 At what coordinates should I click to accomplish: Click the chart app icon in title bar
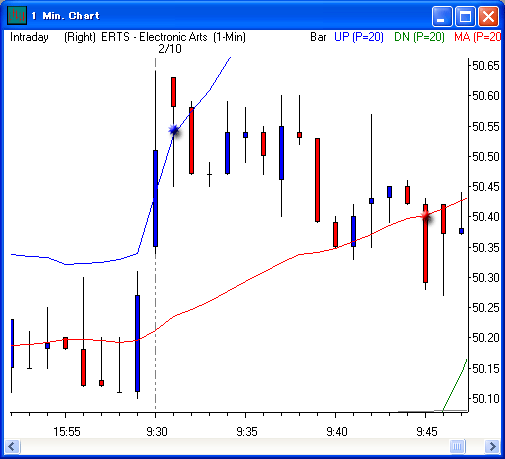coord(17,15)
